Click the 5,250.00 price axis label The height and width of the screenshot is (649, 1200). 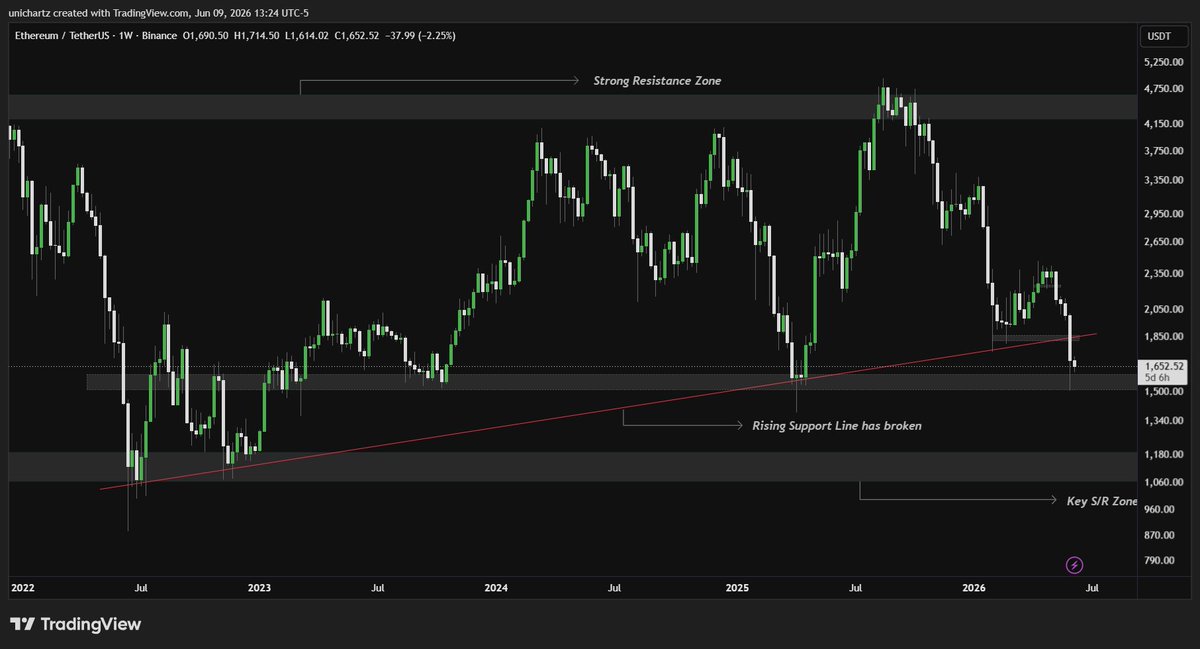click(x=1164, y=62)
